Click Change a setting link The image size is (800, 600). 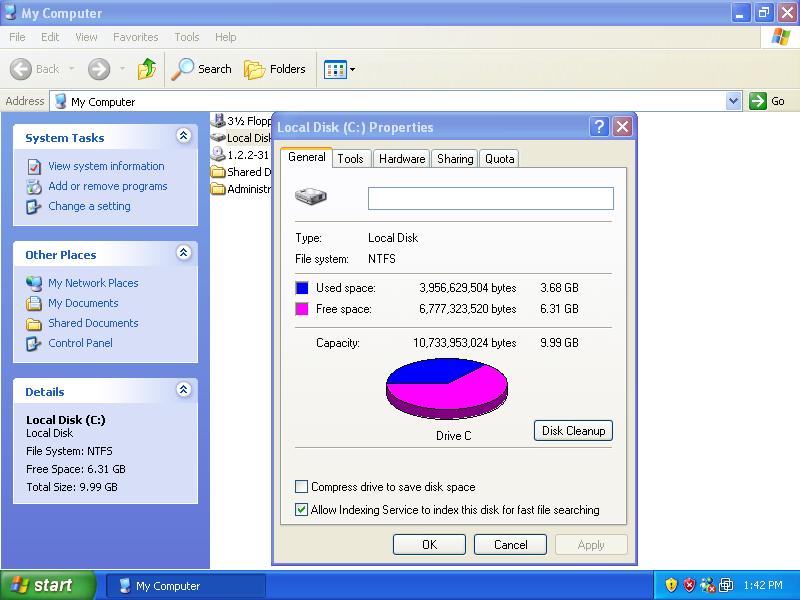(x=89, y=206)
